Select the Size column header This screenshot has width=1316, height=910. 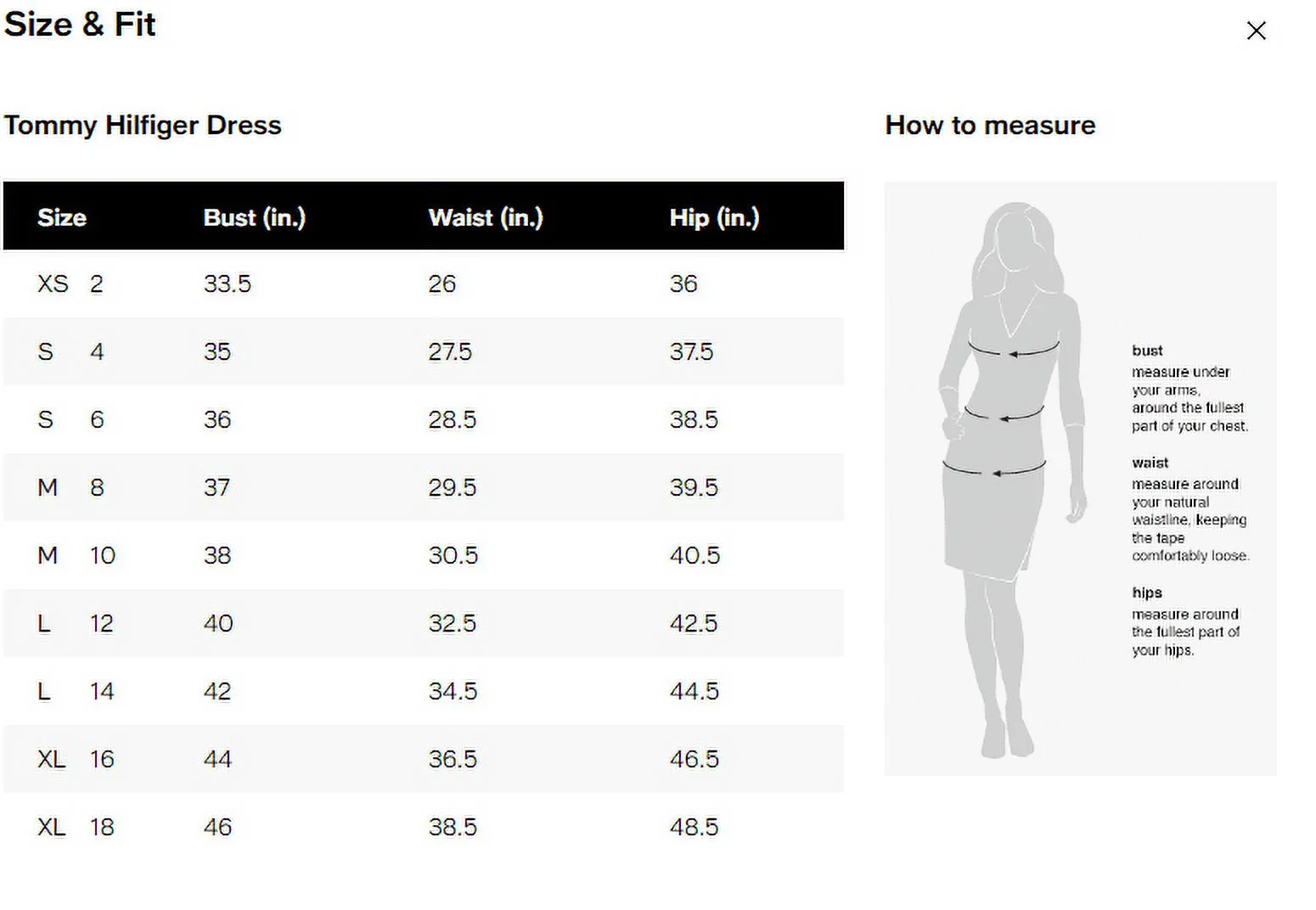coord(62,217)
